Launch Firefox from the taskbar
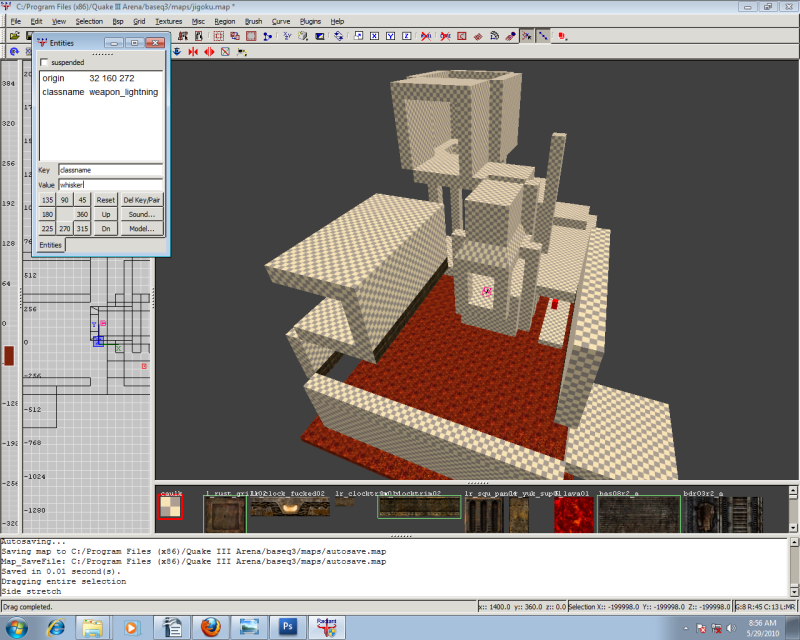 (210, 627)
